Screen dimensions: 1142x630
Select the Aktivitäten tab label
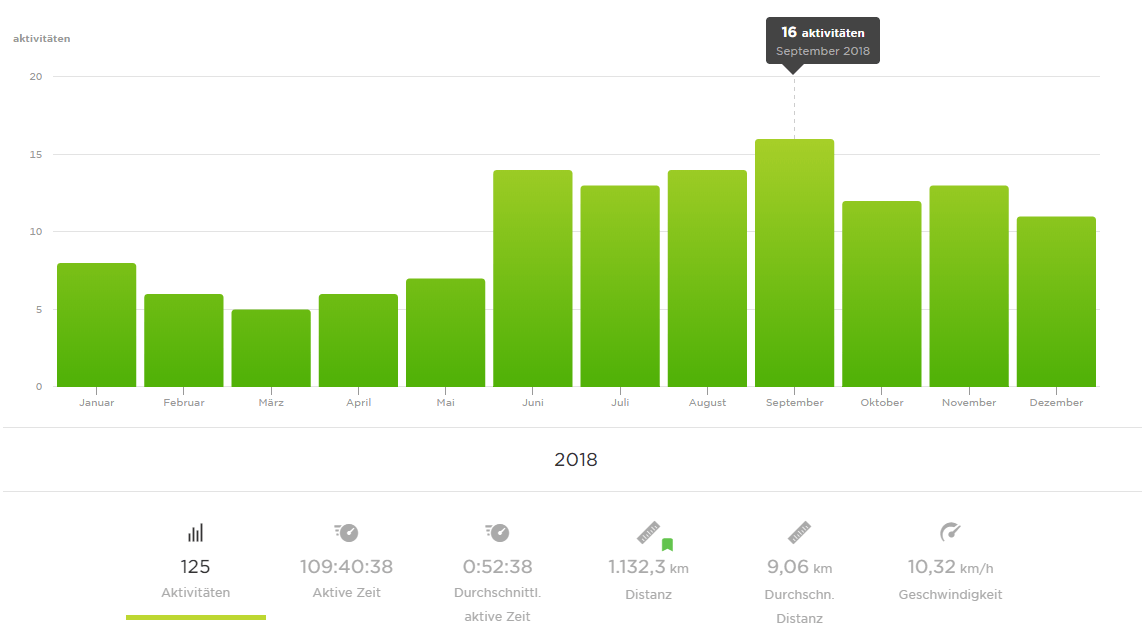coord(196,592)
